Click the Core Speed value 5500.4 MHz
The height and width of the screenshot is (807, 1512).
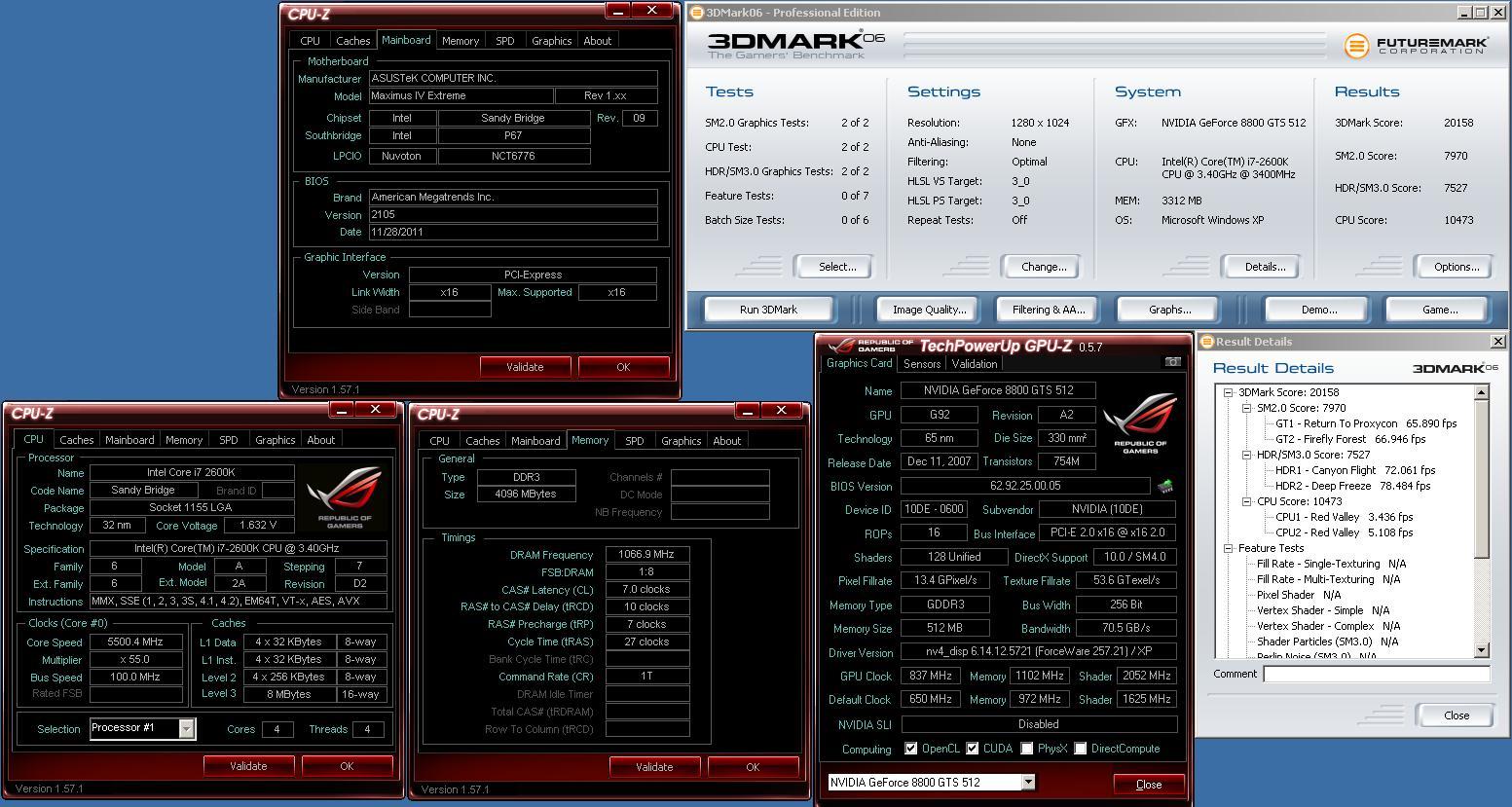point(135,642)
